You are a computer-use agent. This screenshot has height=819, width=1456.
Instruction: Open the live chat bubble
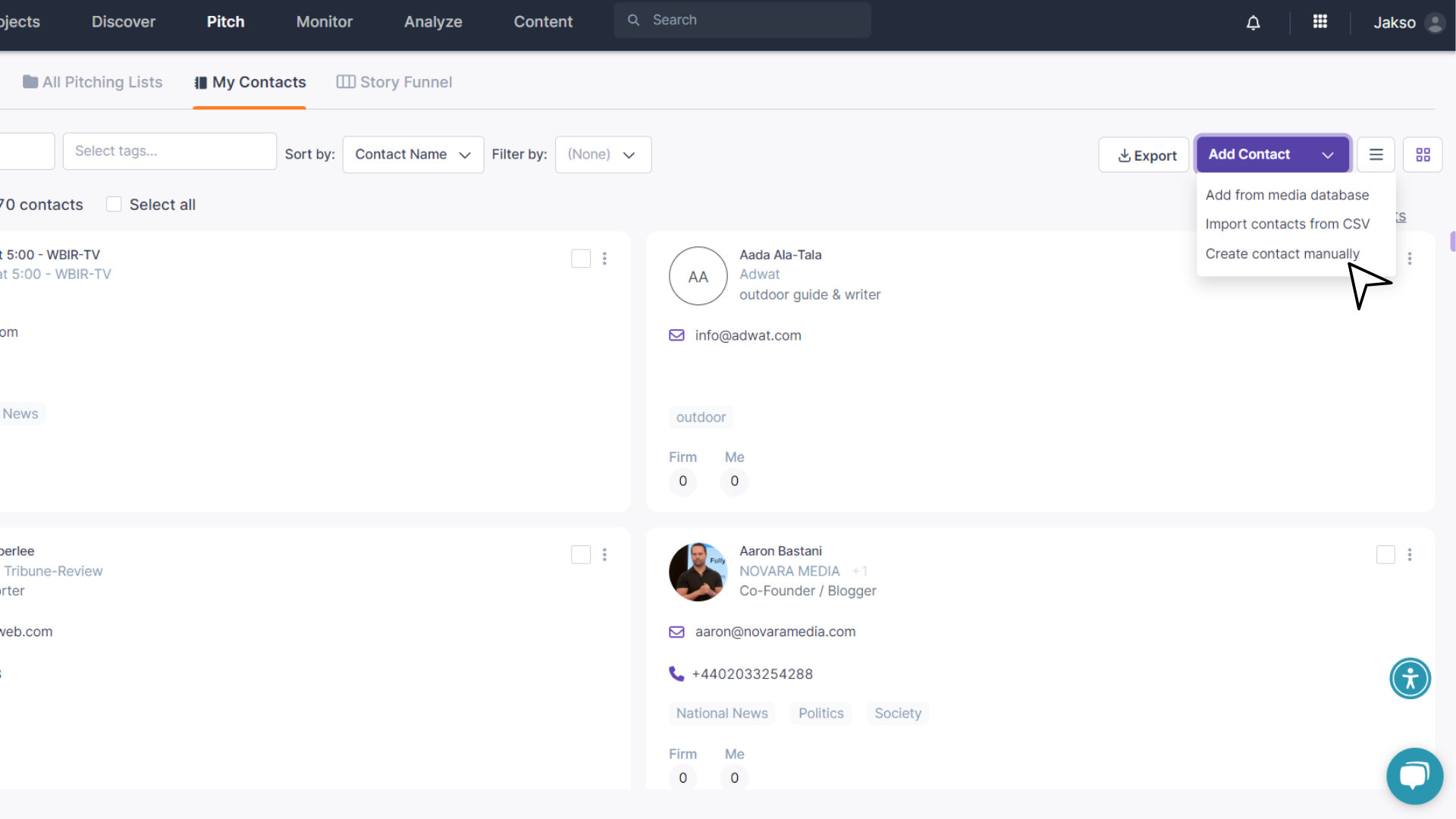click(x=1415, y=776)
